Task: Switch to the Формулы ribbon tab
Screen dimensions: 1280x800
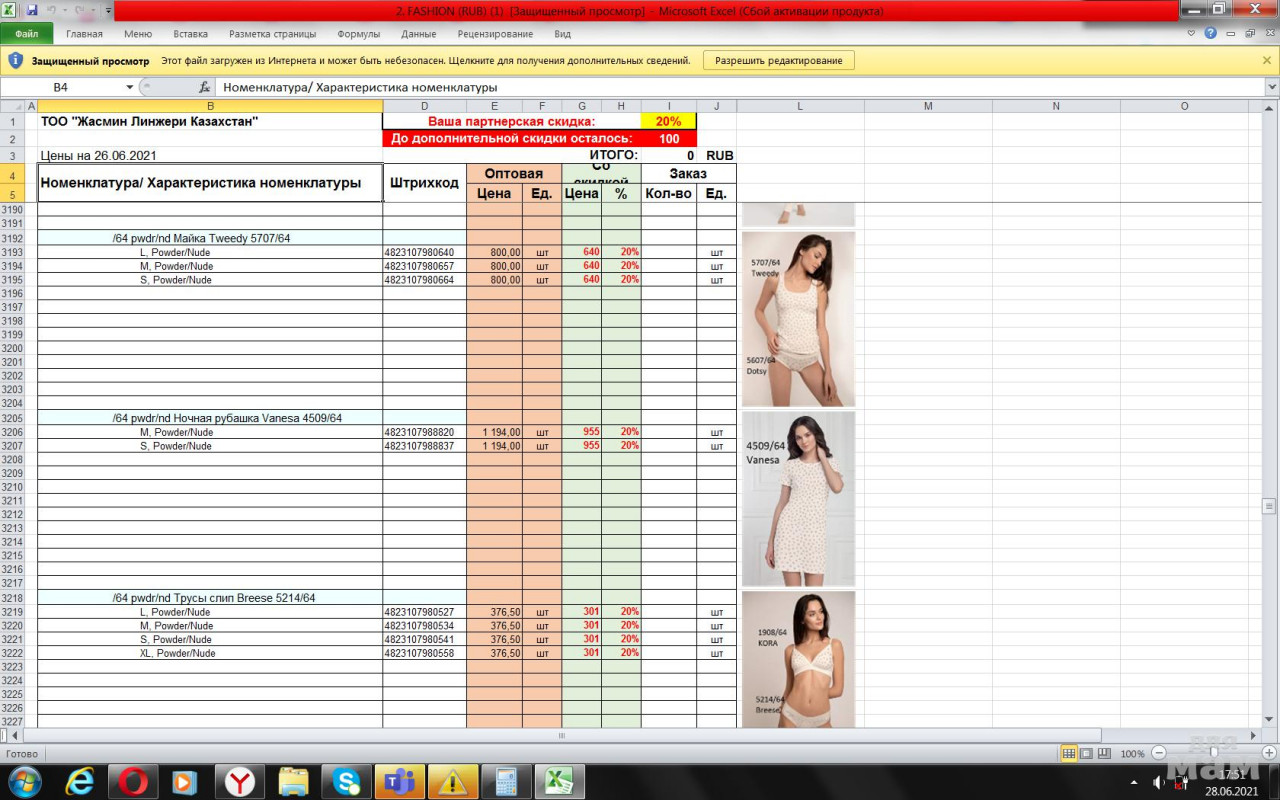Action: (359, 33)
